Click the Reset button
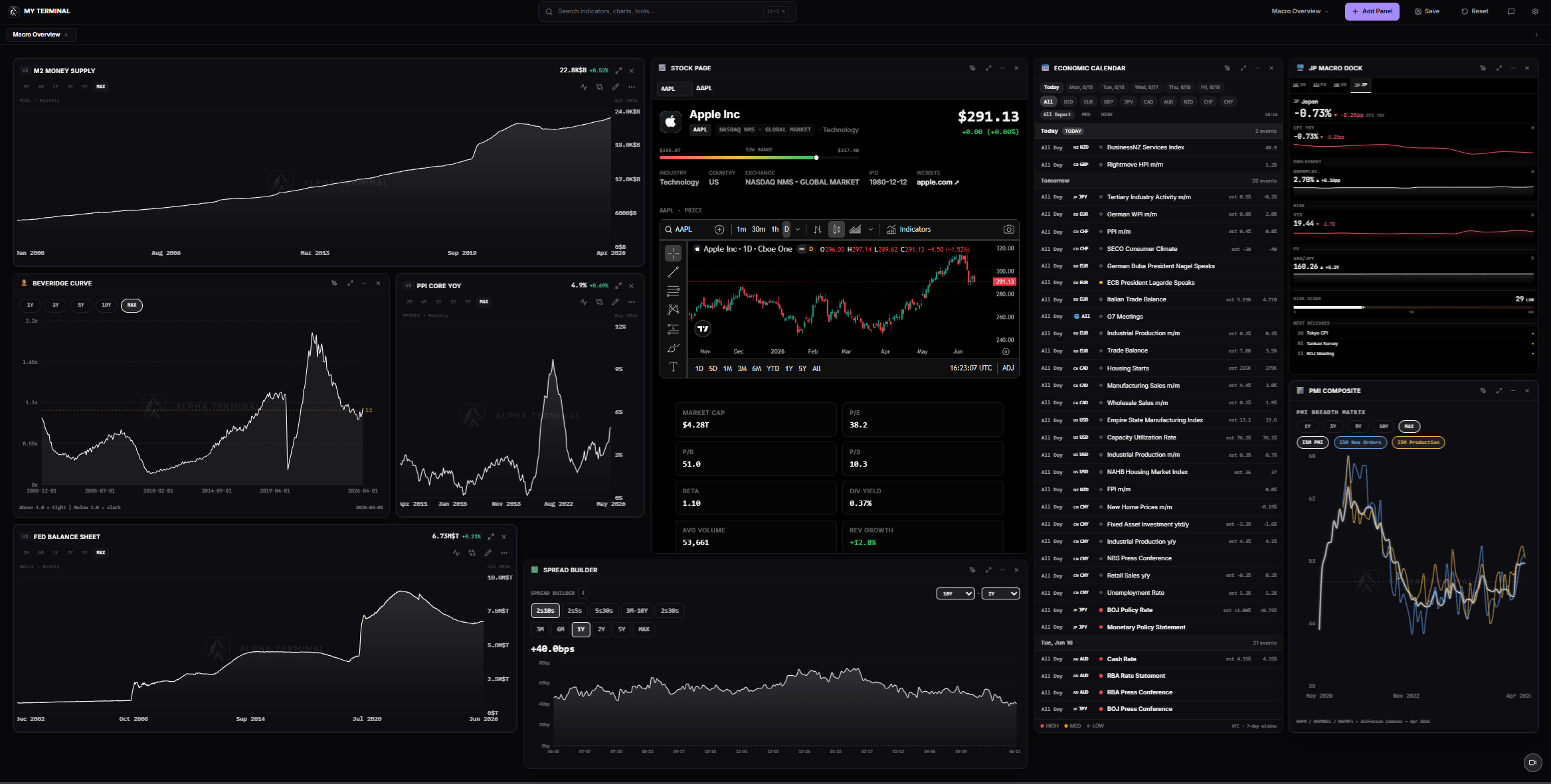 point(1475,11)
